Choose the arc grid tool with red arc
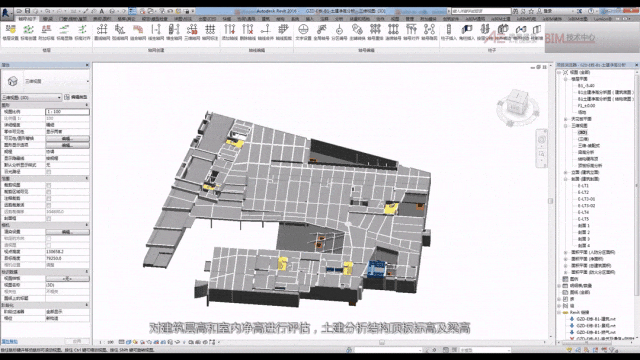 pos(138,29)
